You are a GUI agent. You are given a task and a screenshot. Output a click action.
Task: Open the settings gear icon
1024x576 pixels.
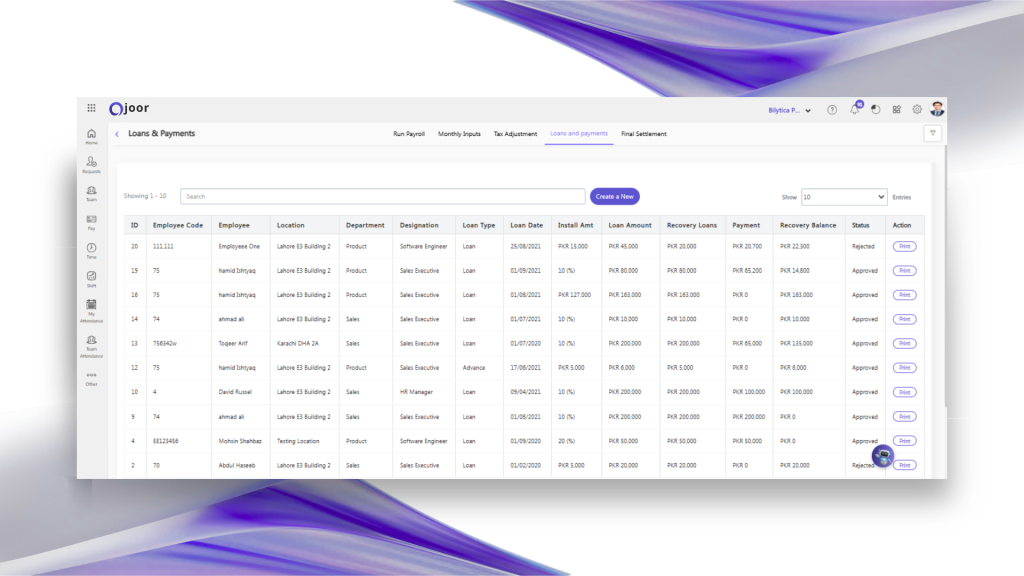[x=917, y=110]
